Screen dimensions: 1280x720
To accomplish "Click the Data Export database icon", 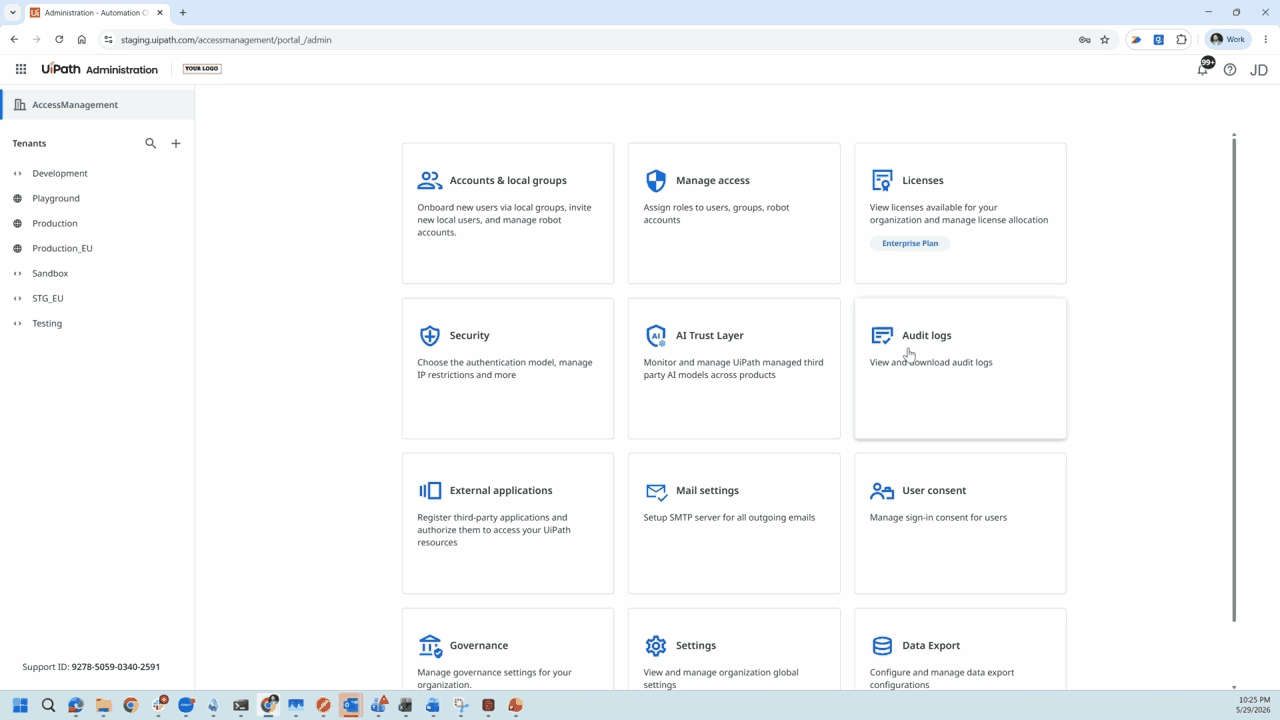I will [x=882, y=645].
